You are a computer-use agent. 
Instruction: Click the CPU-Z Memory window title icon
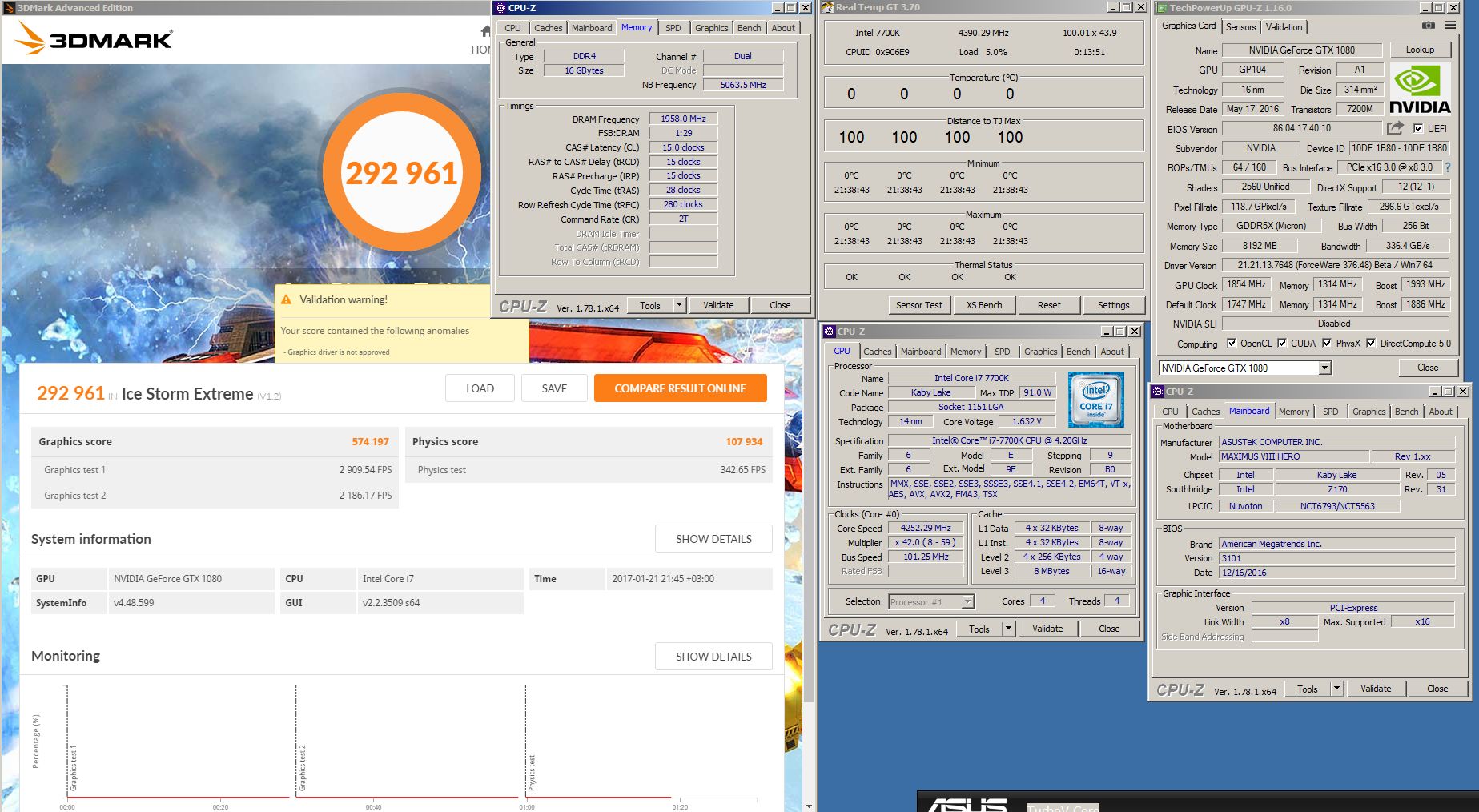point(500,8)
